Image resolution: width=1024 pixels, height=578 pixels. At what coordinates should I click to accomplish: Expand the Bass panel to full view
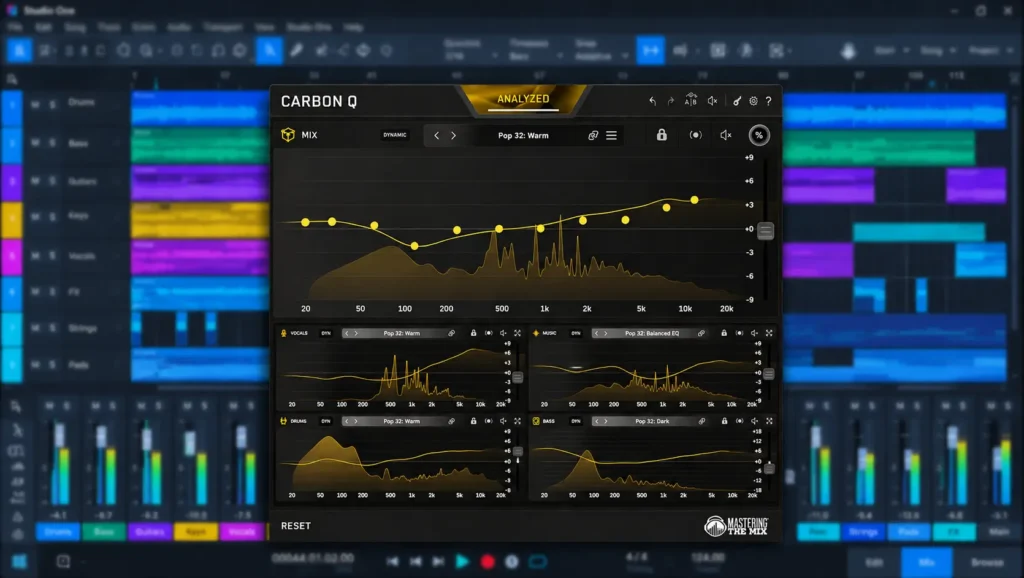(769, 421)
